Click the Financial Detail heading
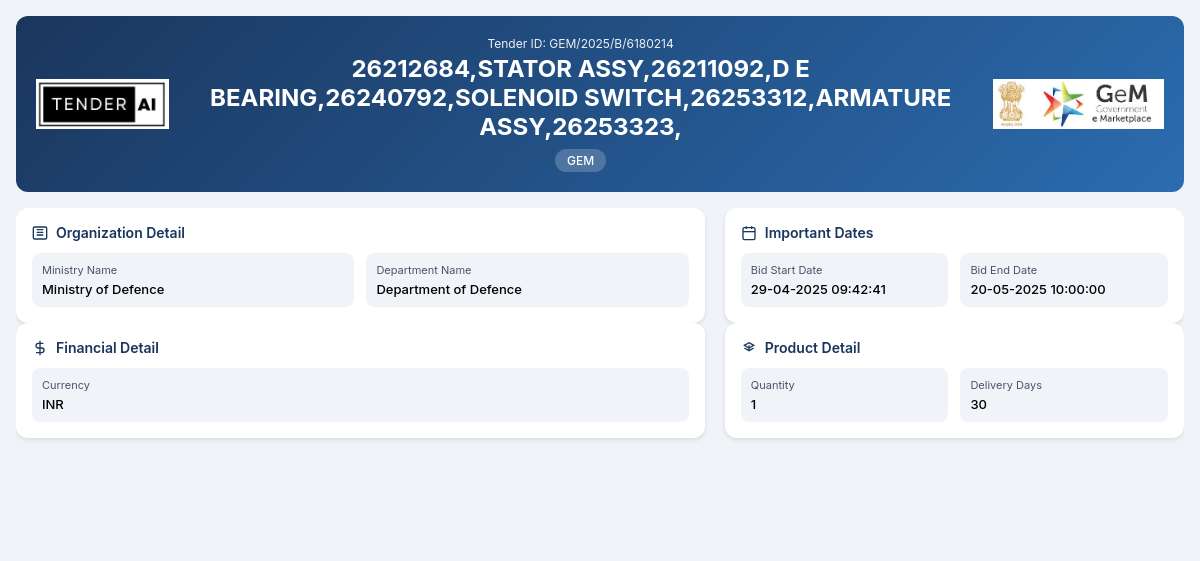 pos(107,348)
